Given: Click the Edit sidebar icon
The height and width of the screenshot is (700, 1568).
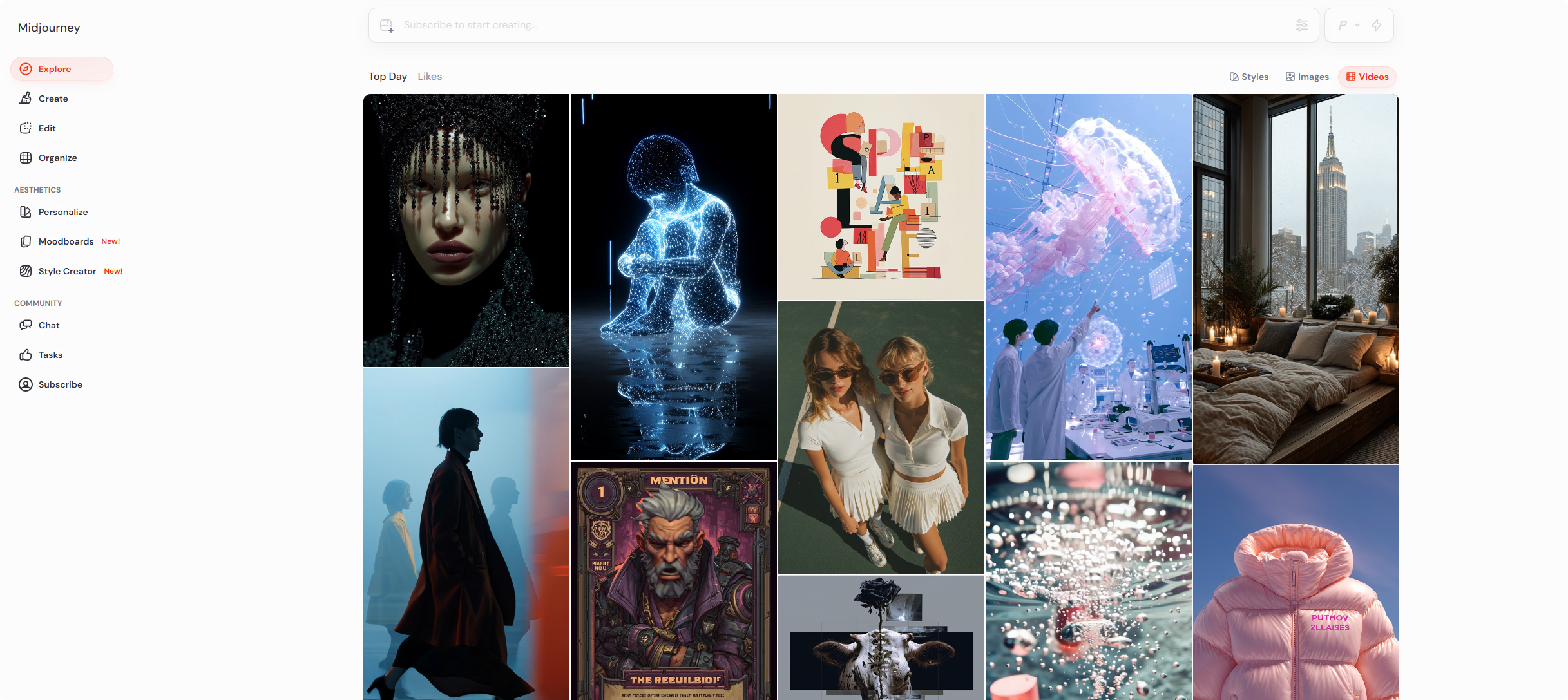Looking at the screenshot, I should tap(26, 128).
